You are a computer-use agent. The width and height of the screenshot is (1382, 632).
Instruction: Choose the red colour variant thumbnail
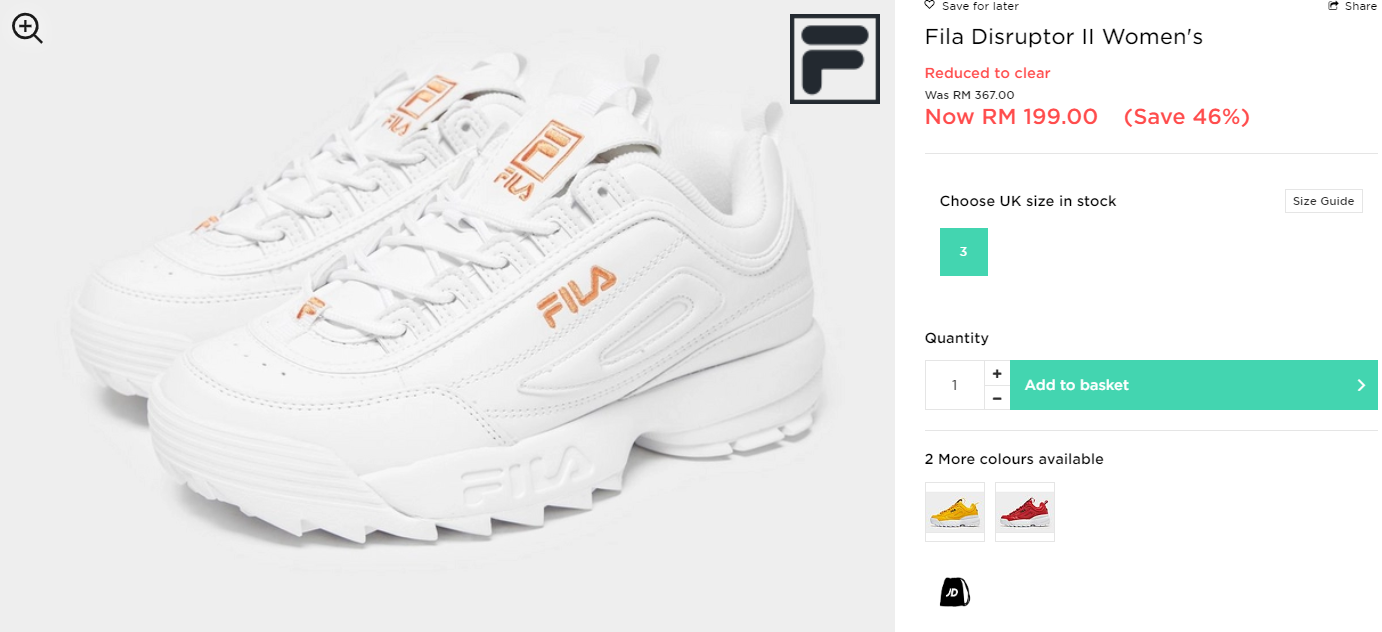(x=1025, y=512)
